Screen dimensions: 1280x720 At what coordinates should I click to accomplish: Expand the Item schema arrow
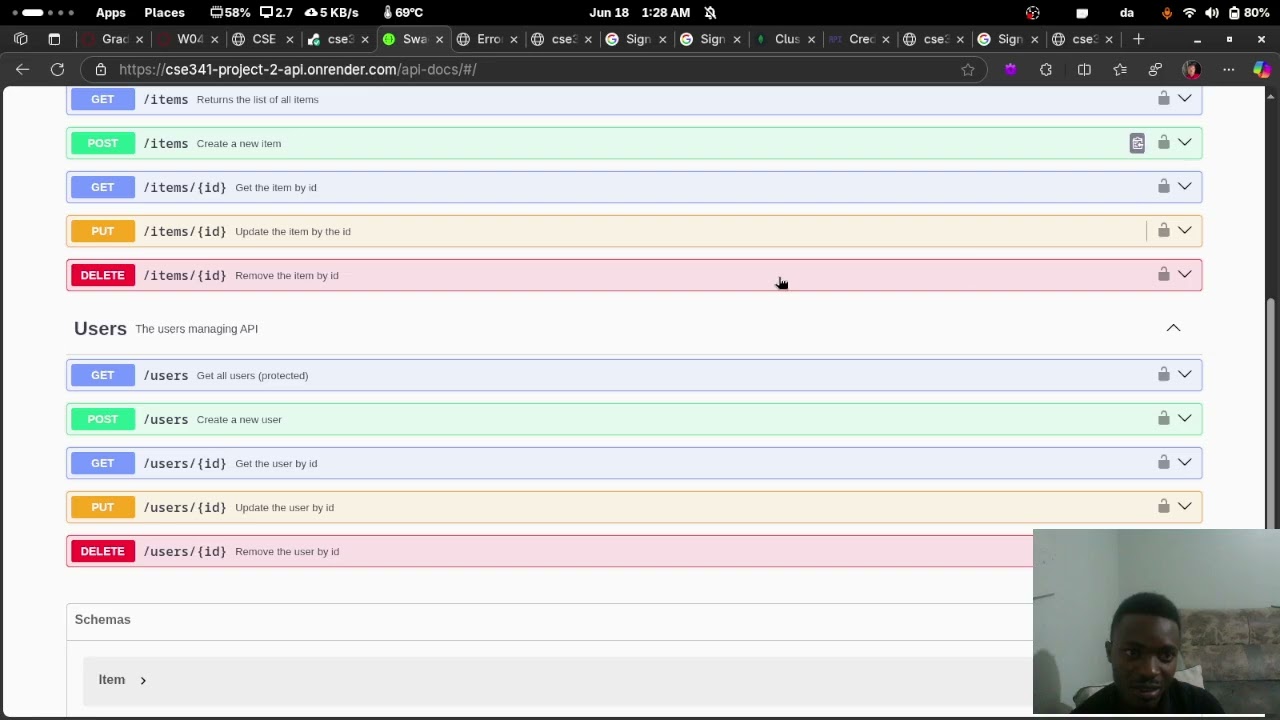coord(143,680)
